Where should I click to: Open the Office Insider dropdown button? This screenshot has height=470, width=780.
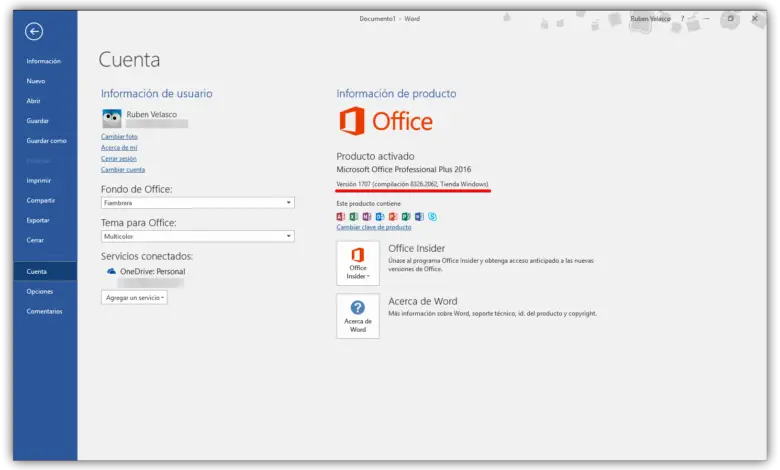(x=358, y=263)
